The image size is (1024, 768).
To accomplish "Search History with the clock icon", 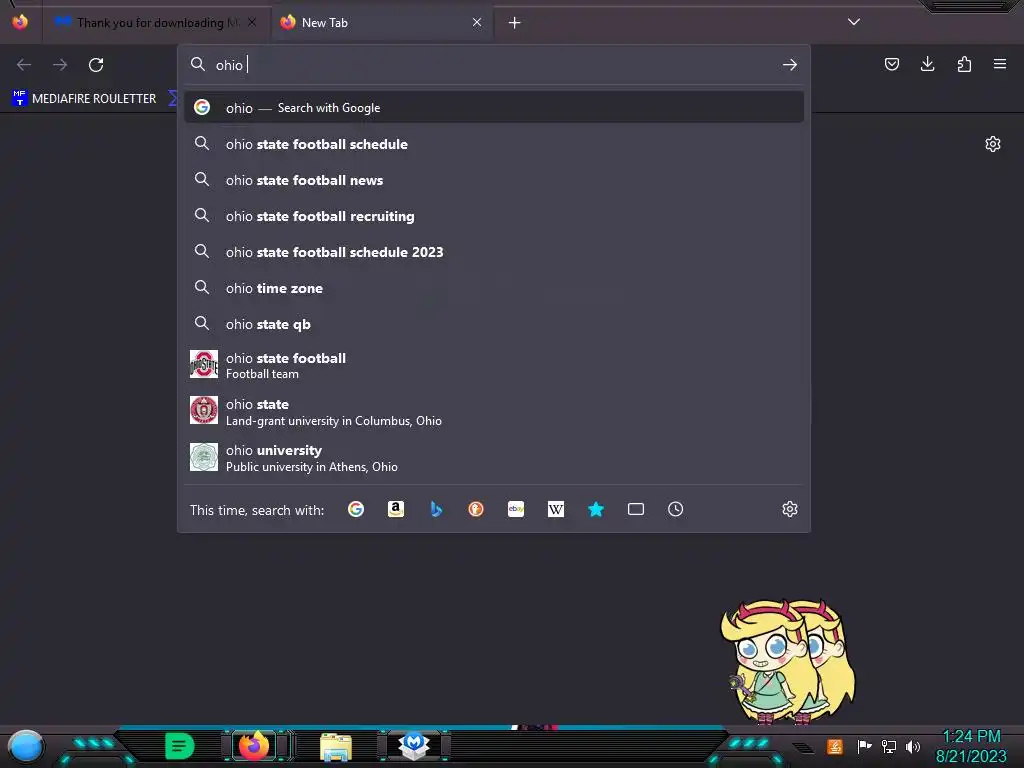I will 675,509.
